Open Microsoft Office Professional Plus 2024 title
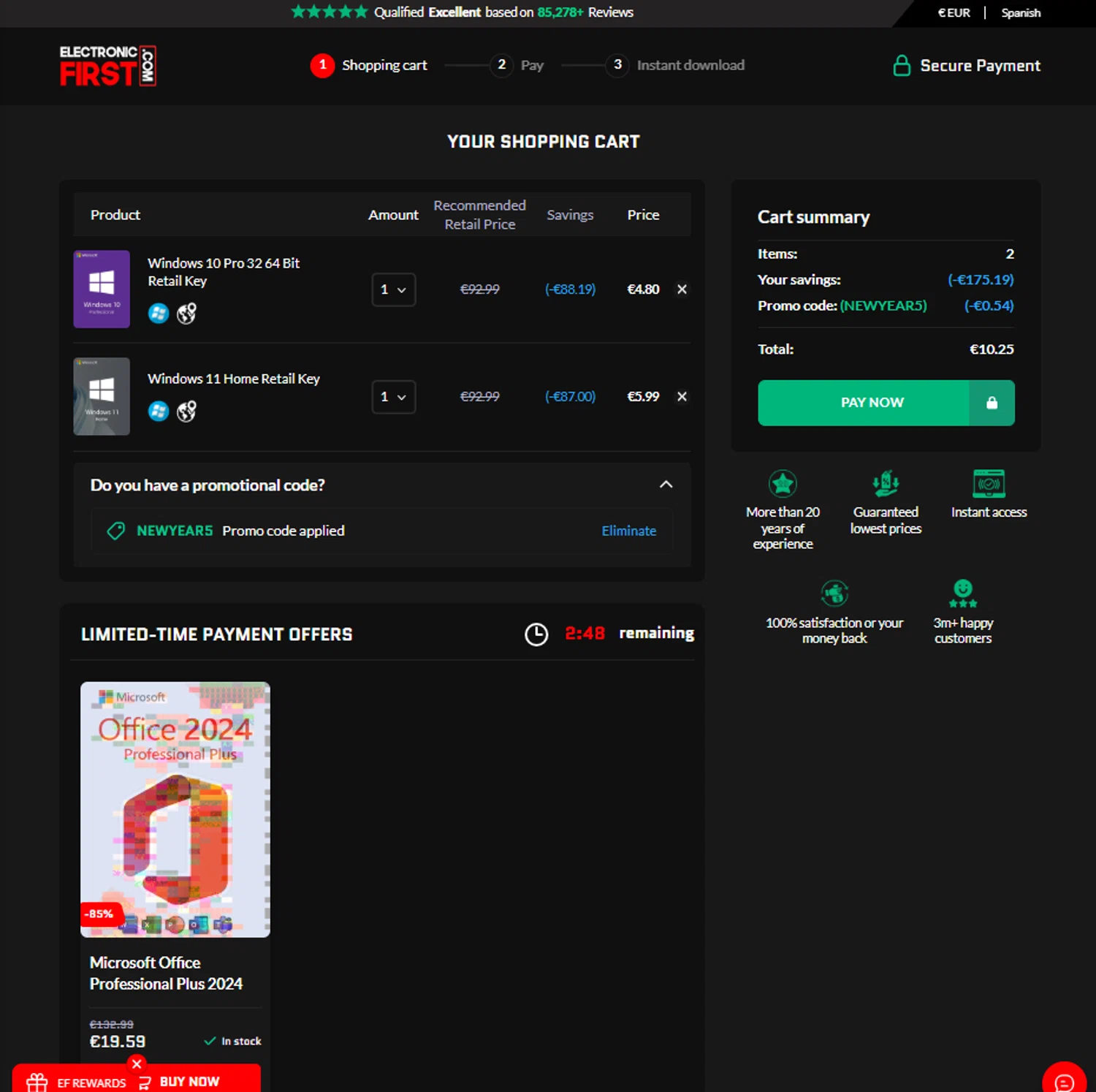1096x1092 pixels. pos(166,973)
